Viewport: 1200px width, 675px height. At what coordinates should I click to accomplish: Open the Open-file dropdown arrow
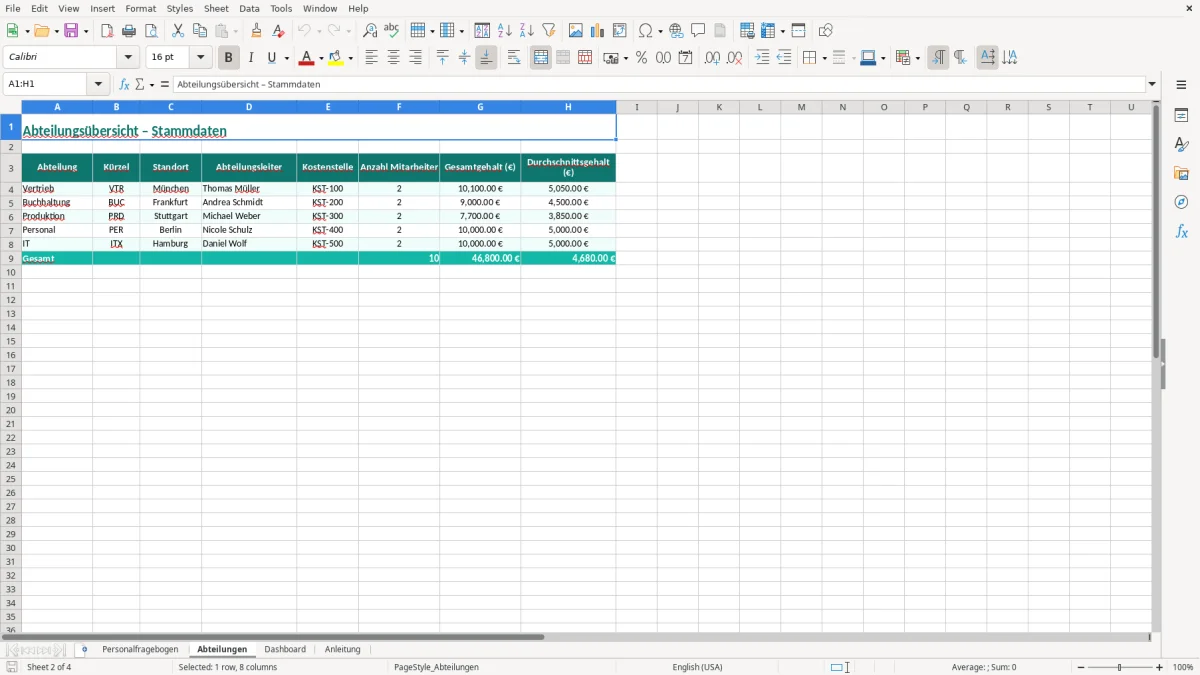tap(57, 31)
